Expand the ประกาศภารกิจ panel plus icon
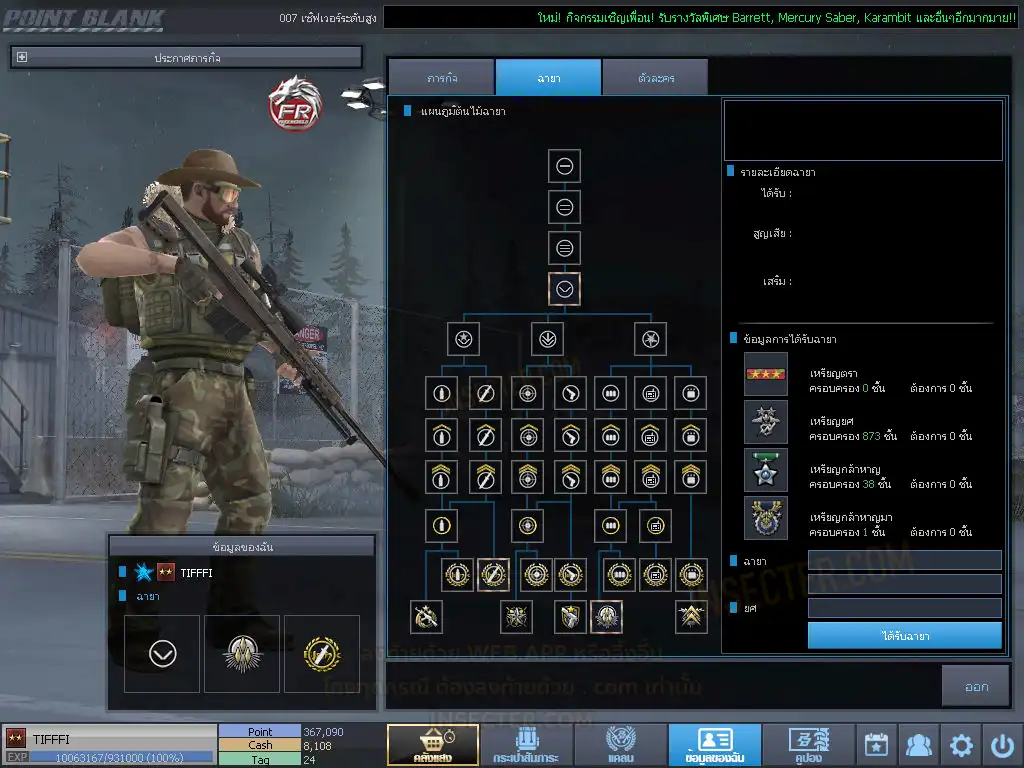This screenshot has width=1024, height=768. (x=22, y=58)
